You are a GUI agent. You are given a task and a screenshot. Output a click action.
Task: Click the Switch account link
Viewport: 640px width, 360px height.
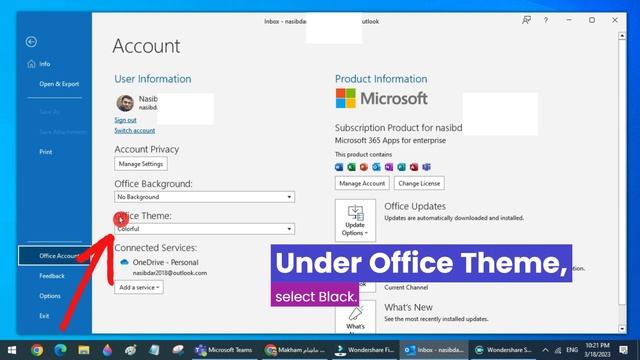135,131
